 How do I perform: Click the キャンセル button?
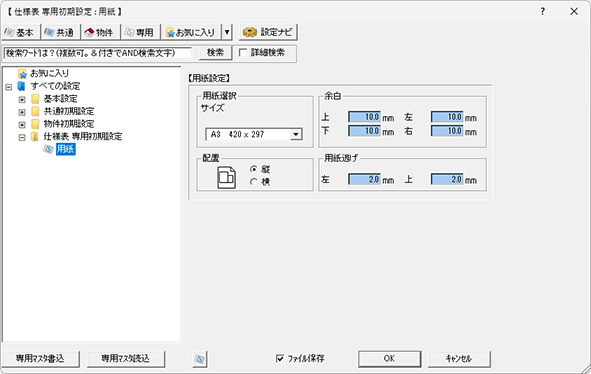[x=459, y=359]
